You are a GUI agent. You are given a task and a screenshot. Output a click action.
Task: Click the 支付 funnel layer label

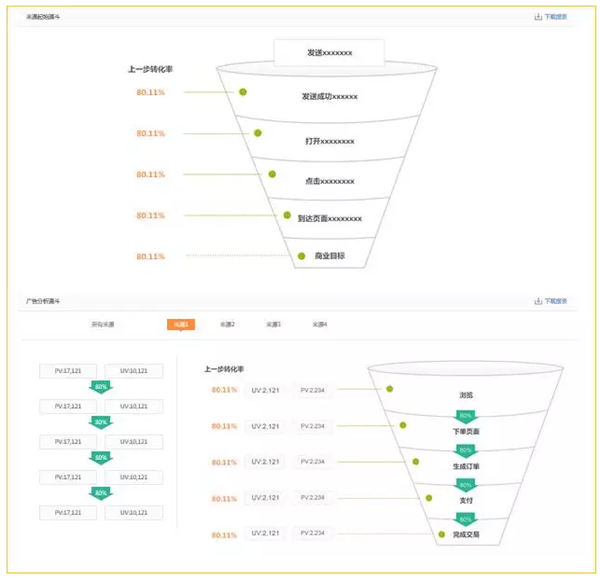pos(466,500)
